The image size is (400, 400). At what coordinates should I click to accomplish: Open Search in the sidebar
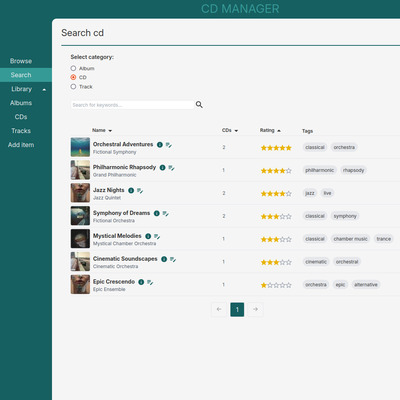tap(21, 75)
